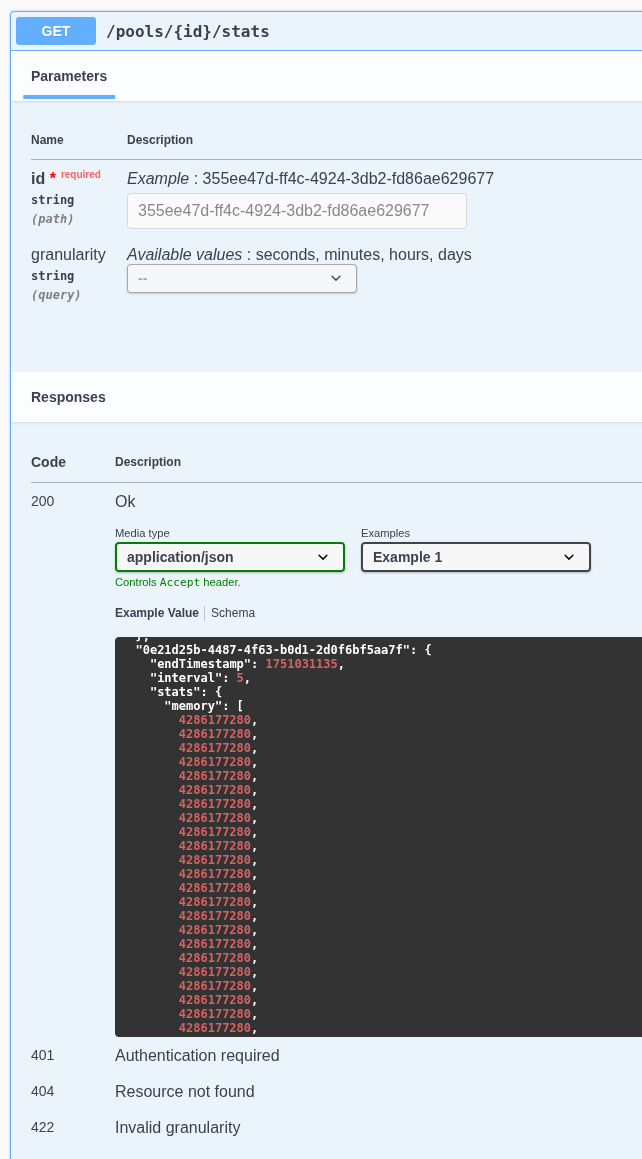The width and height of the screenshot is (642, 1159).
Task: Click the "memory" array key
Action: click(x=194, y=706)
